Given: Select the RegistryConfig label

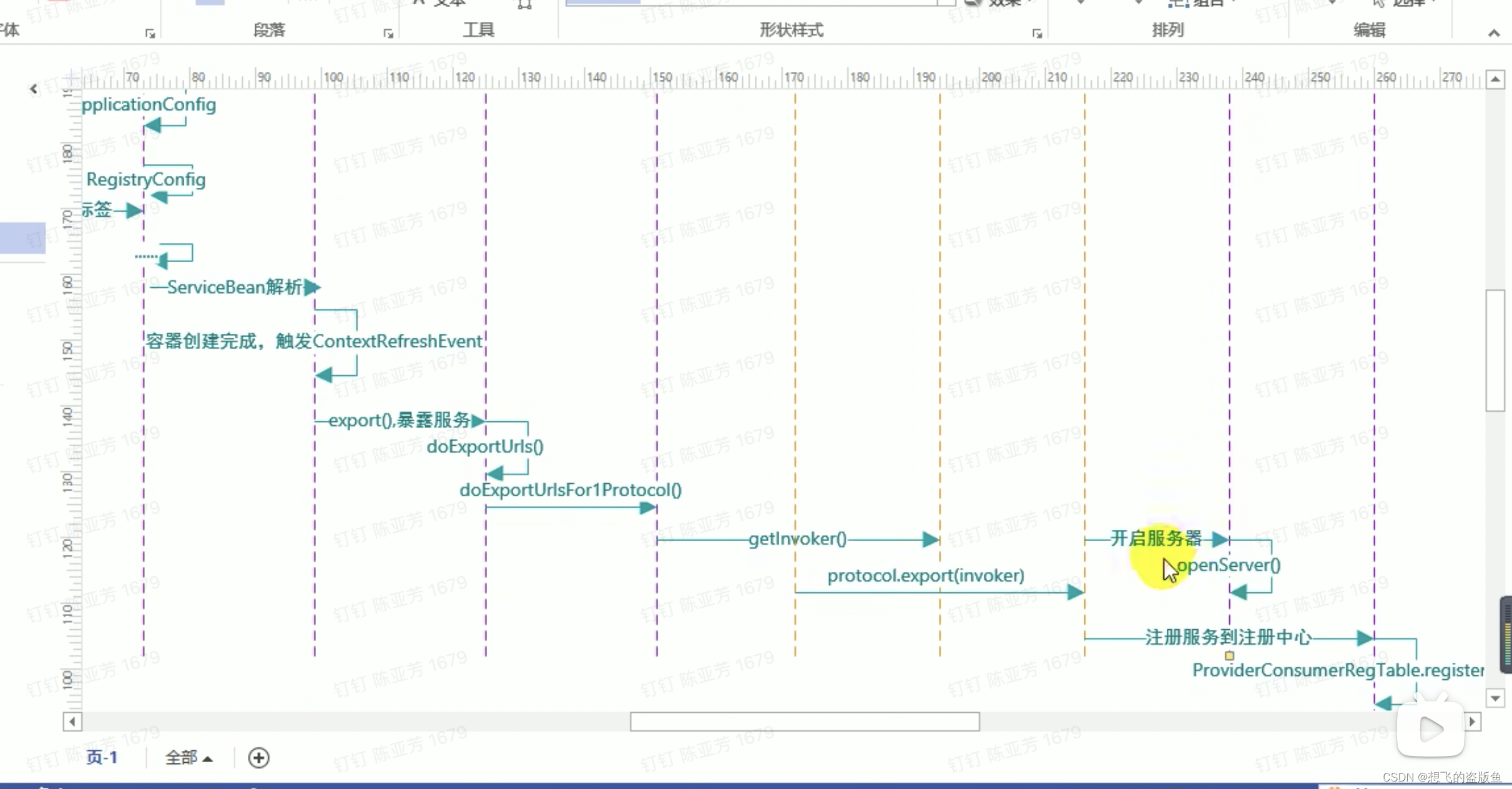Looking at the screenshot, I should pos(146,180).
